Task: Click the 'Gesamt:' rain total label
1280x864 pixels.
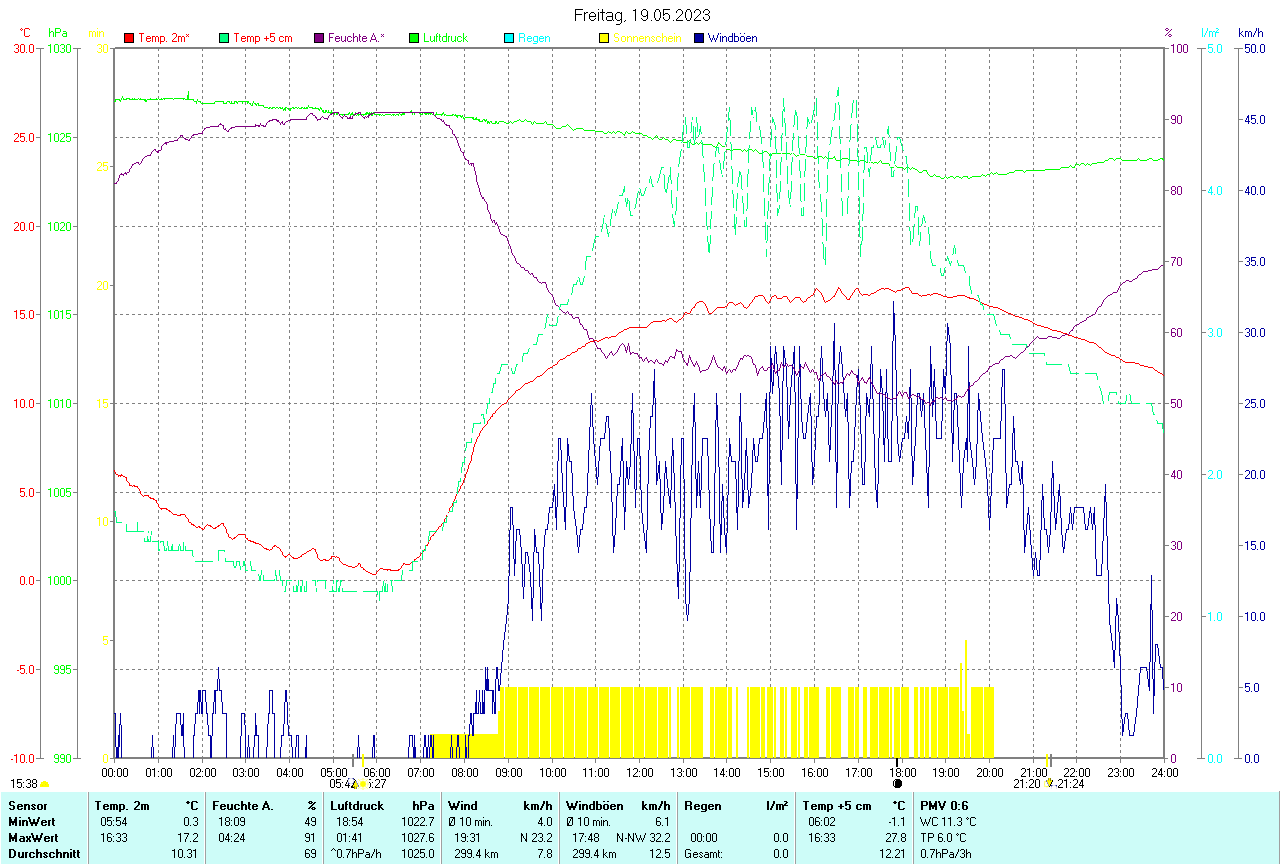Action: click(x=704, y=854)
